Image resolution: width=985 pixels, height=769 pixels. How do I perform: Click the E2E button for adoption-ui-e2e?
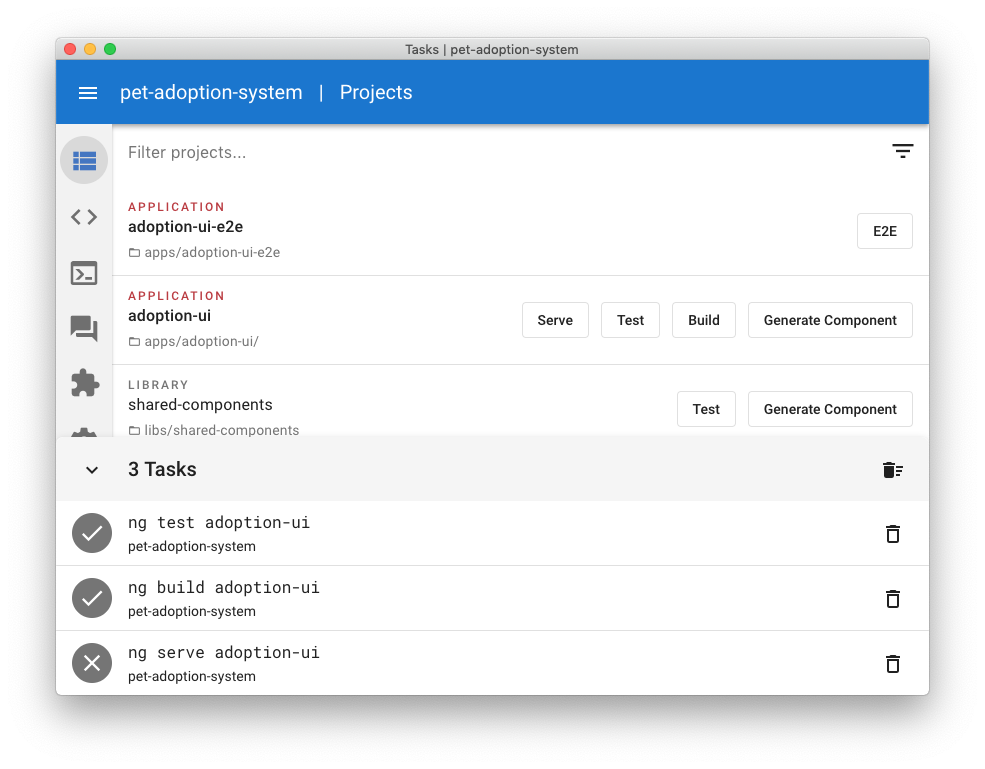click(x=884, y=231)
